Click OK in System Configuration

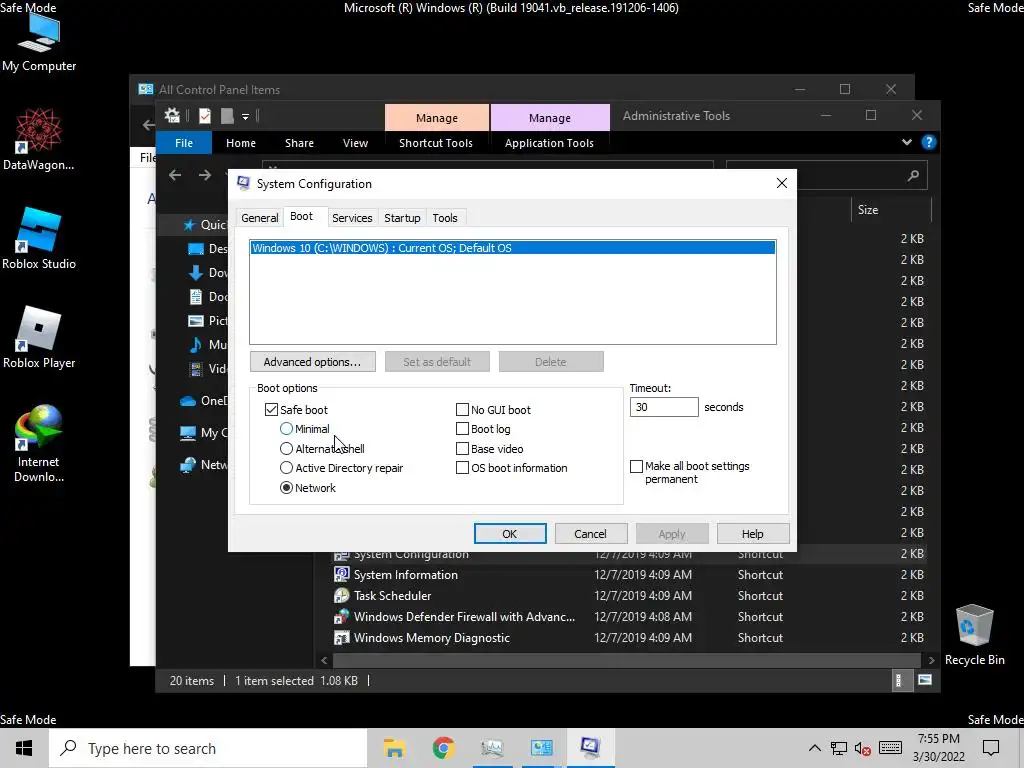pos(510,534)
